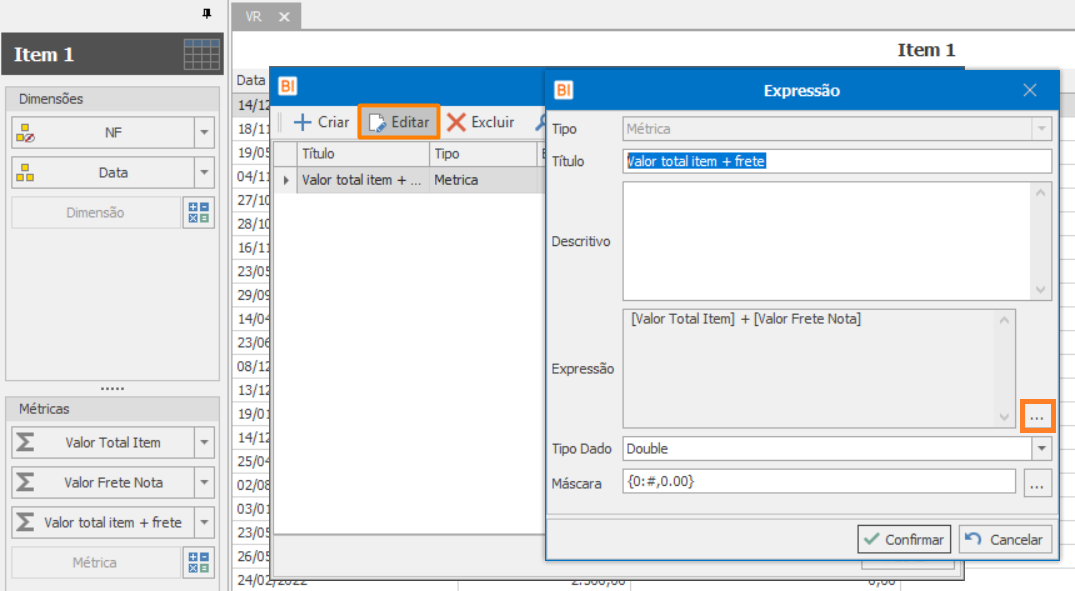Confirm the expression with Confirmar
The height and width of the screenshot is (591, 1075).
tap(904, 540)
